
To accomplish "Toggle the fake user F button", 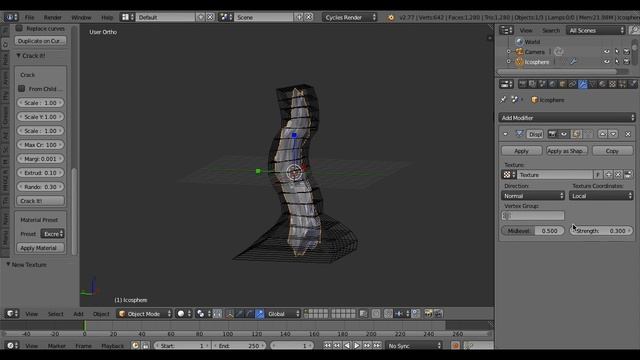I will point(598,175).
